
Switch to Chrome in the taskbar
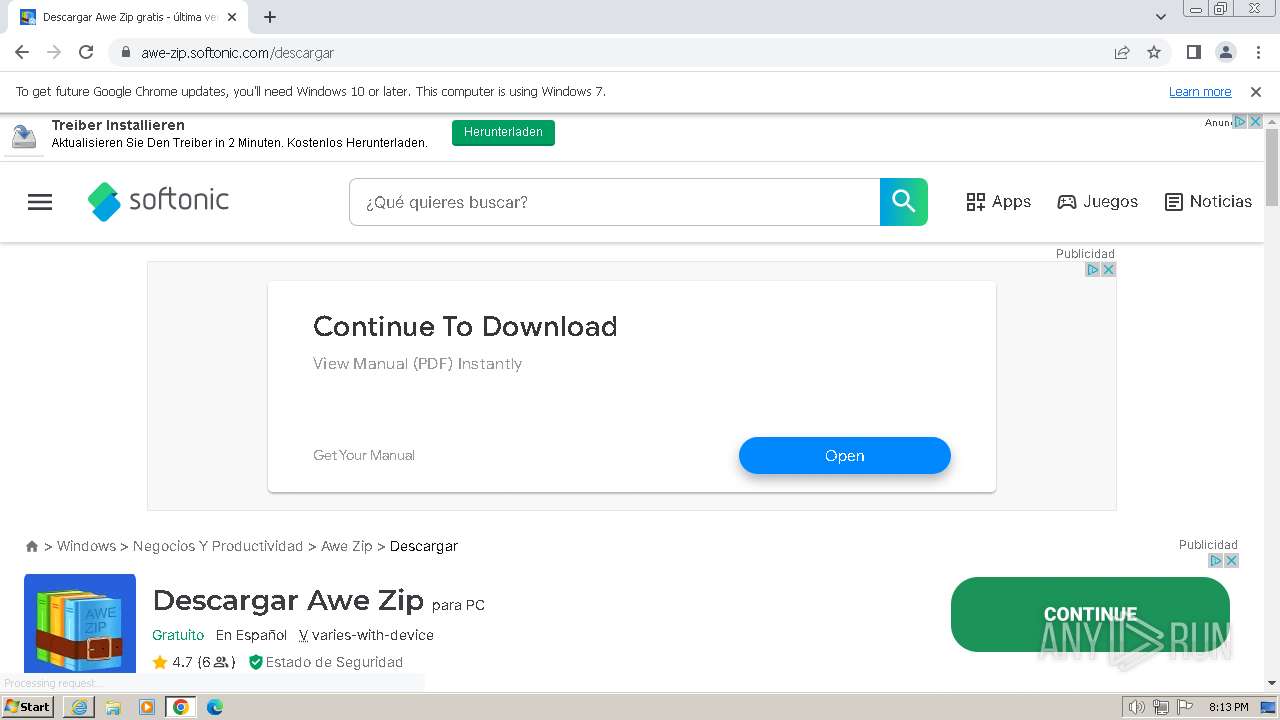coord(181,707)
